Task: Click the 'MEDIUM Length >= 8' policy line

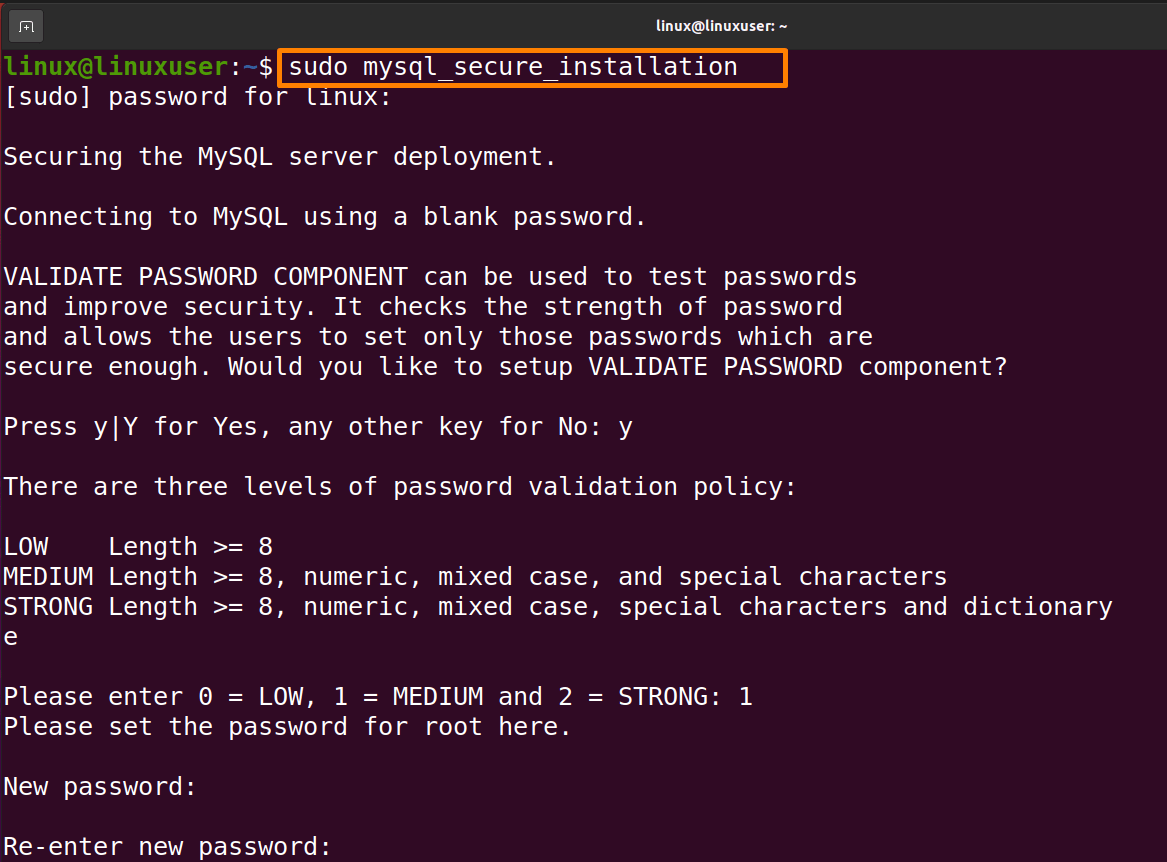Action: pos(475,577)
